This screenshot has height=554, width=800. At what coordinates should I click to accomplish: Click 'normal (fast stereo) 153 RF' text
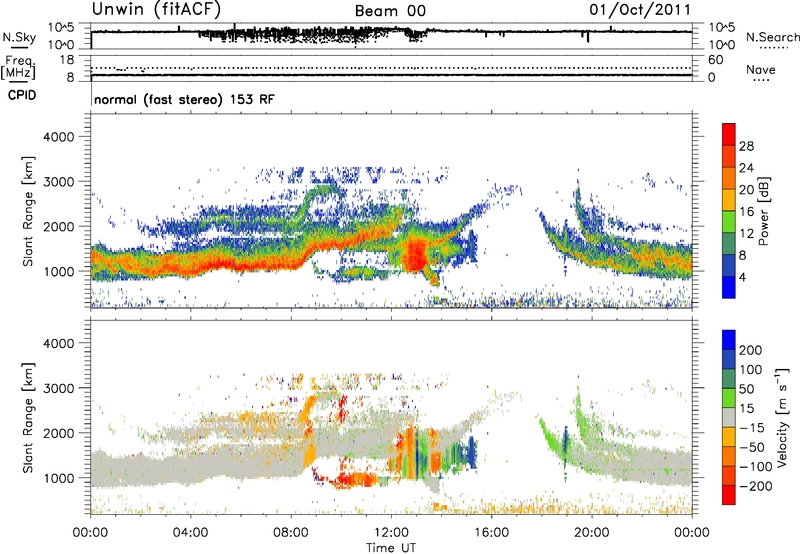click(184, 99)
